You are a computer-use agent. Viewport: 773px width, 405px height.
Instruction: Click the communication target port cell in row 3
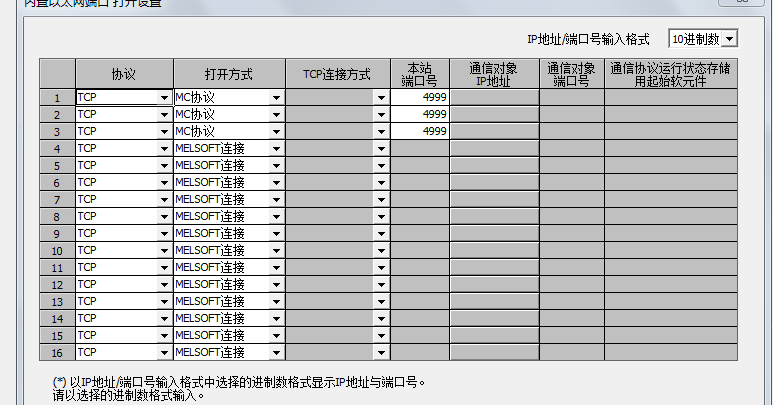(x=571, y=132)
